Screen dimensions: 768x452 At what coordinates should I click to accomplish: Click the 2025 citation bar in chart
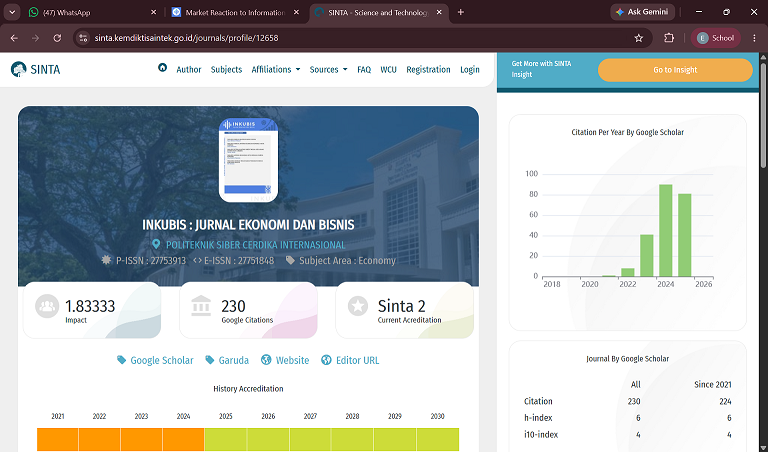[685, 235]
